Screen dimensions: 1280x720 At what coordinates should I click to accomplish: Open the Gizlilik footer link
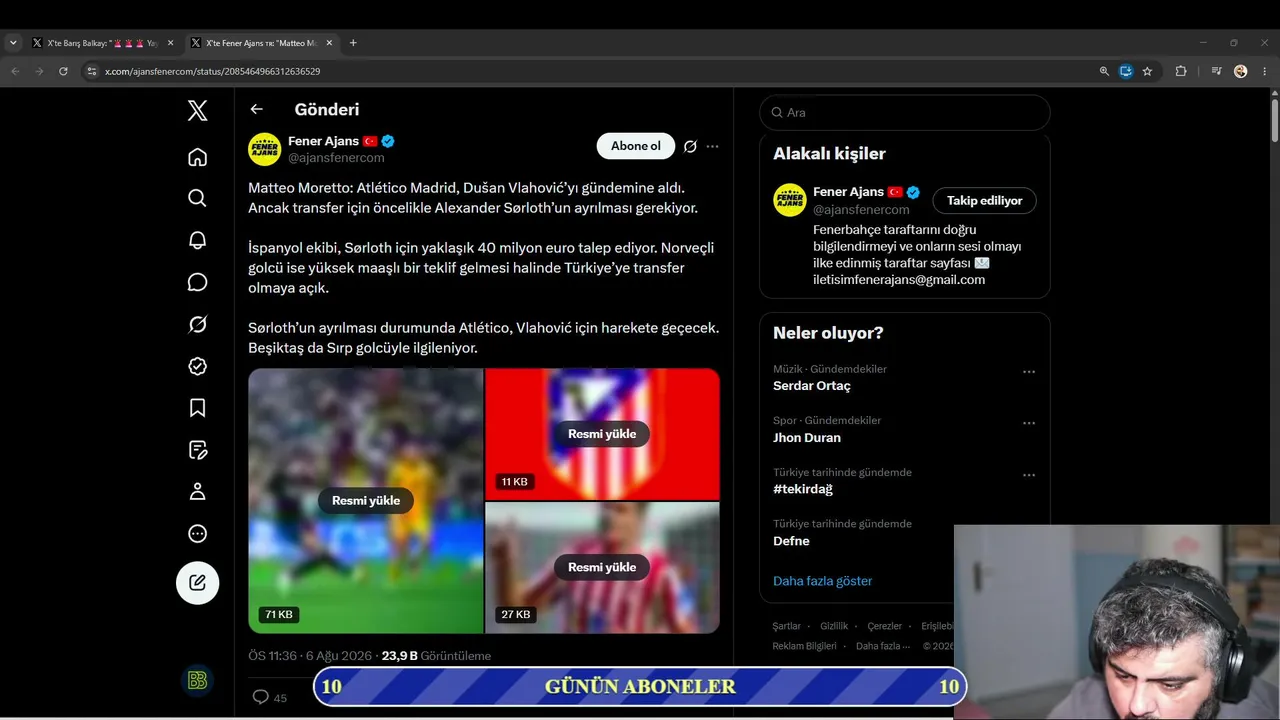834,626
